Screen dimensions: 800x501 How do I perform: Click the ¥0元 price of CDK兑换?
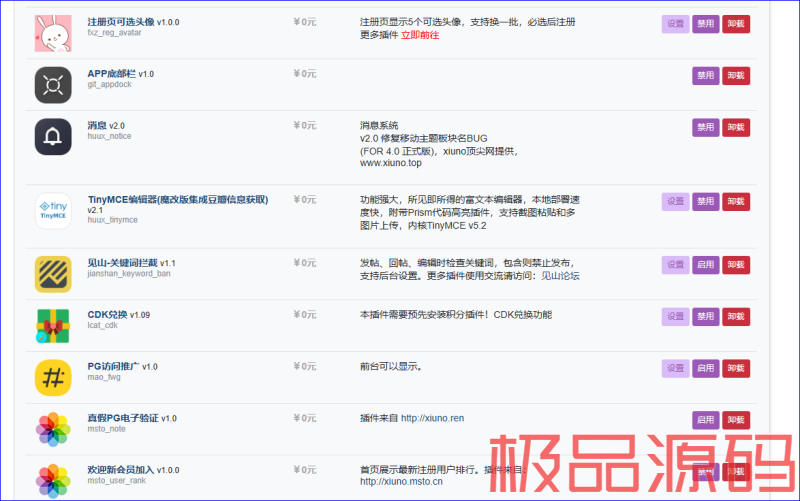pos(305,315)
